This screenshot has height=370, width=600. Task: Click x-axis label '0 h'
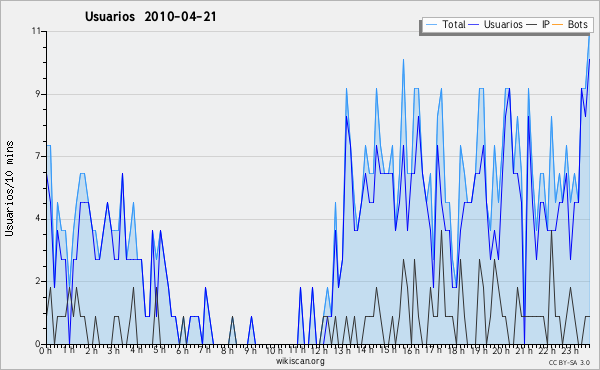45,350
